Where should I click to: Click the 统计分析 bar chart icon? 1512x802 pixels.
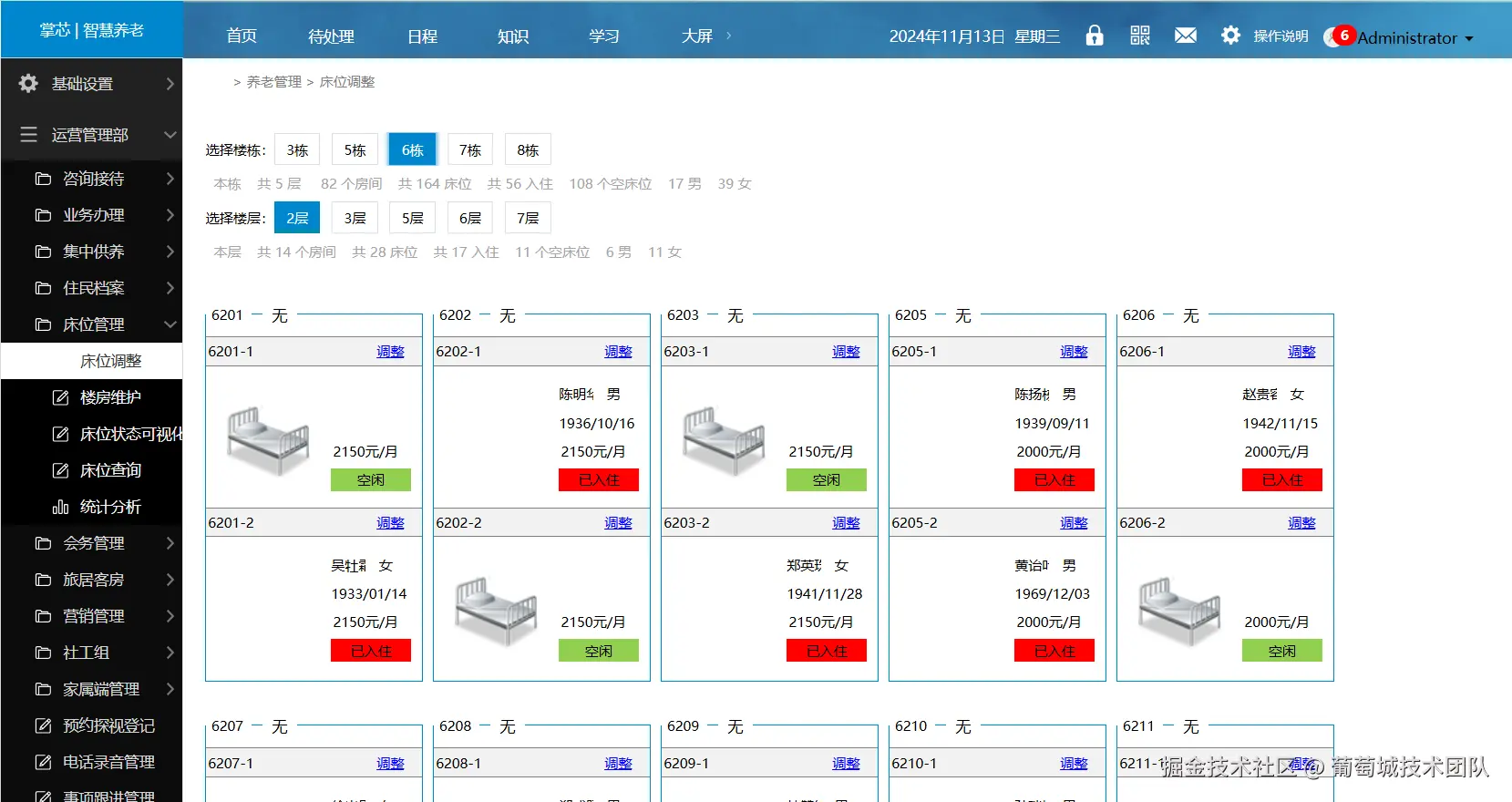[60, 507]
